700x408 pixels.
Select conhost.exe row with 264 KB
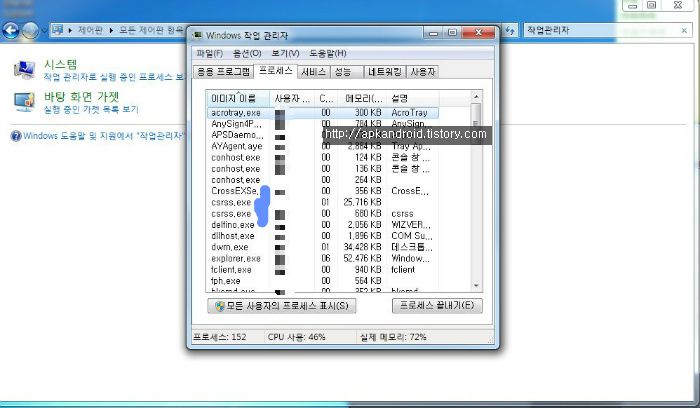point(322,180)
